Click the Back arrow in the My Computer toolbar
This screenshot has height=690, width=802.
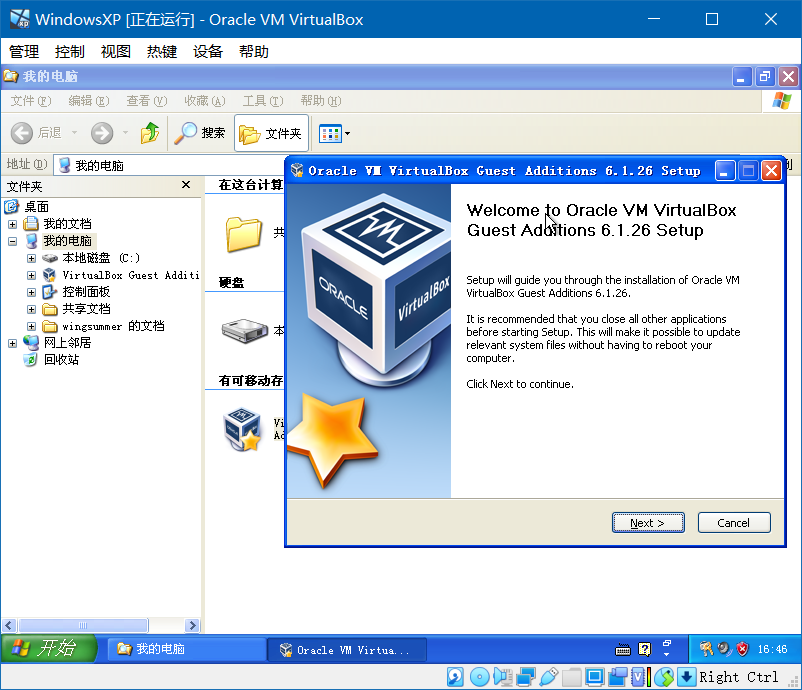tap(21, 133)
